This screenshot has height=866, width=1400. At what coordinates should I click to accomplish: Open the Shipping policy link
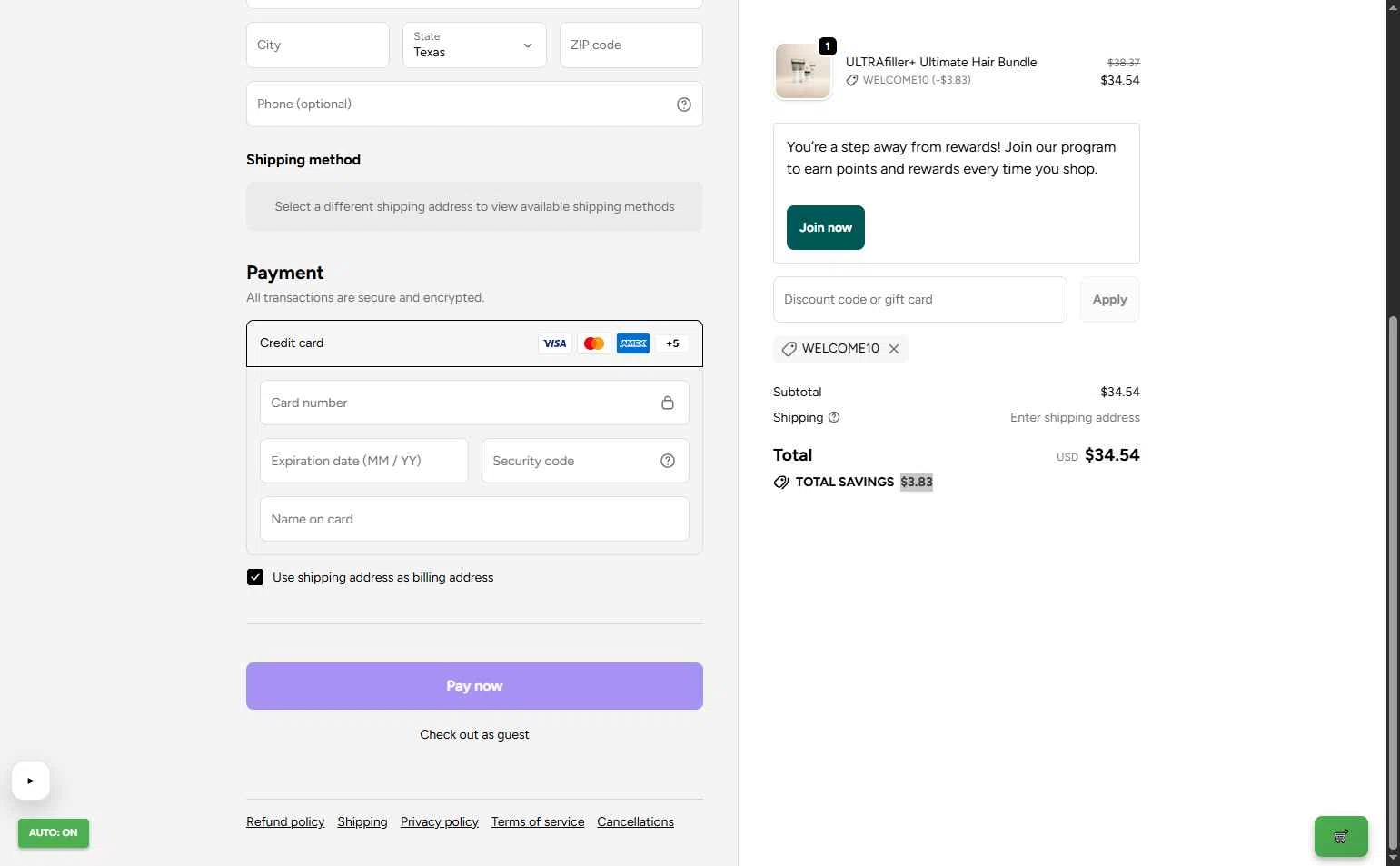click(362, 821)
